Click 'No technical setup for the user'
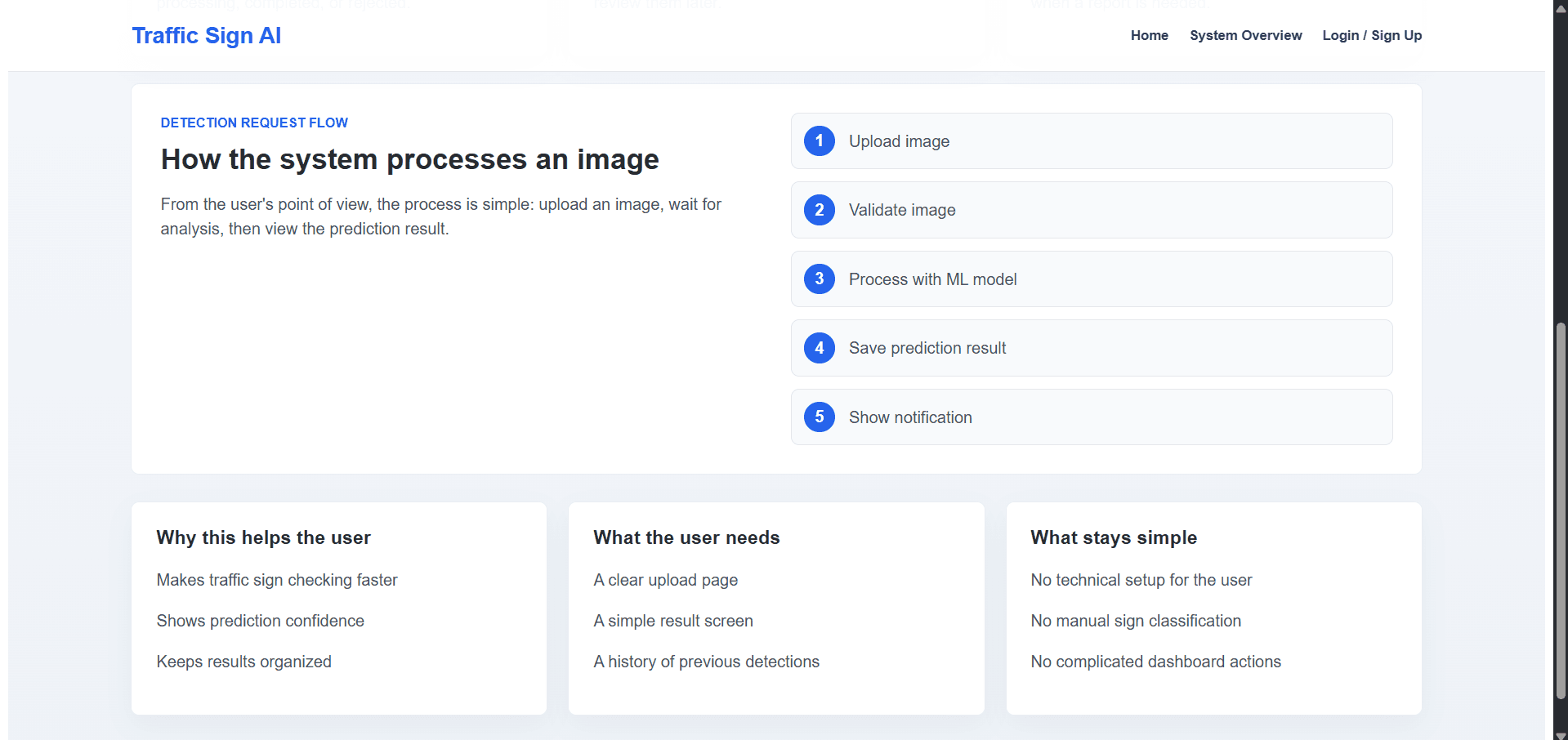The width and height of the screenshot is (1568, 740). coord(1141,580)
